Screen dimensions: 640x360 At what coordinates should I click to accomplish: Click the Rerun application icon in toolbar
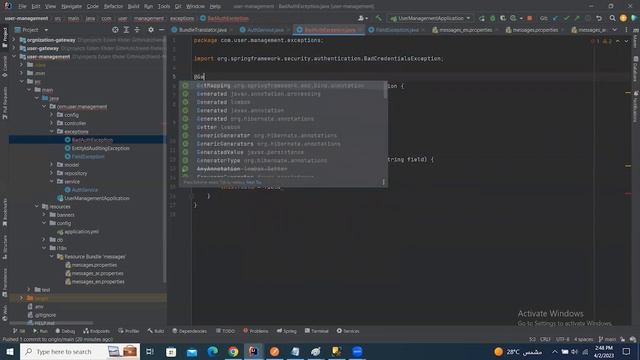(482, 18)
